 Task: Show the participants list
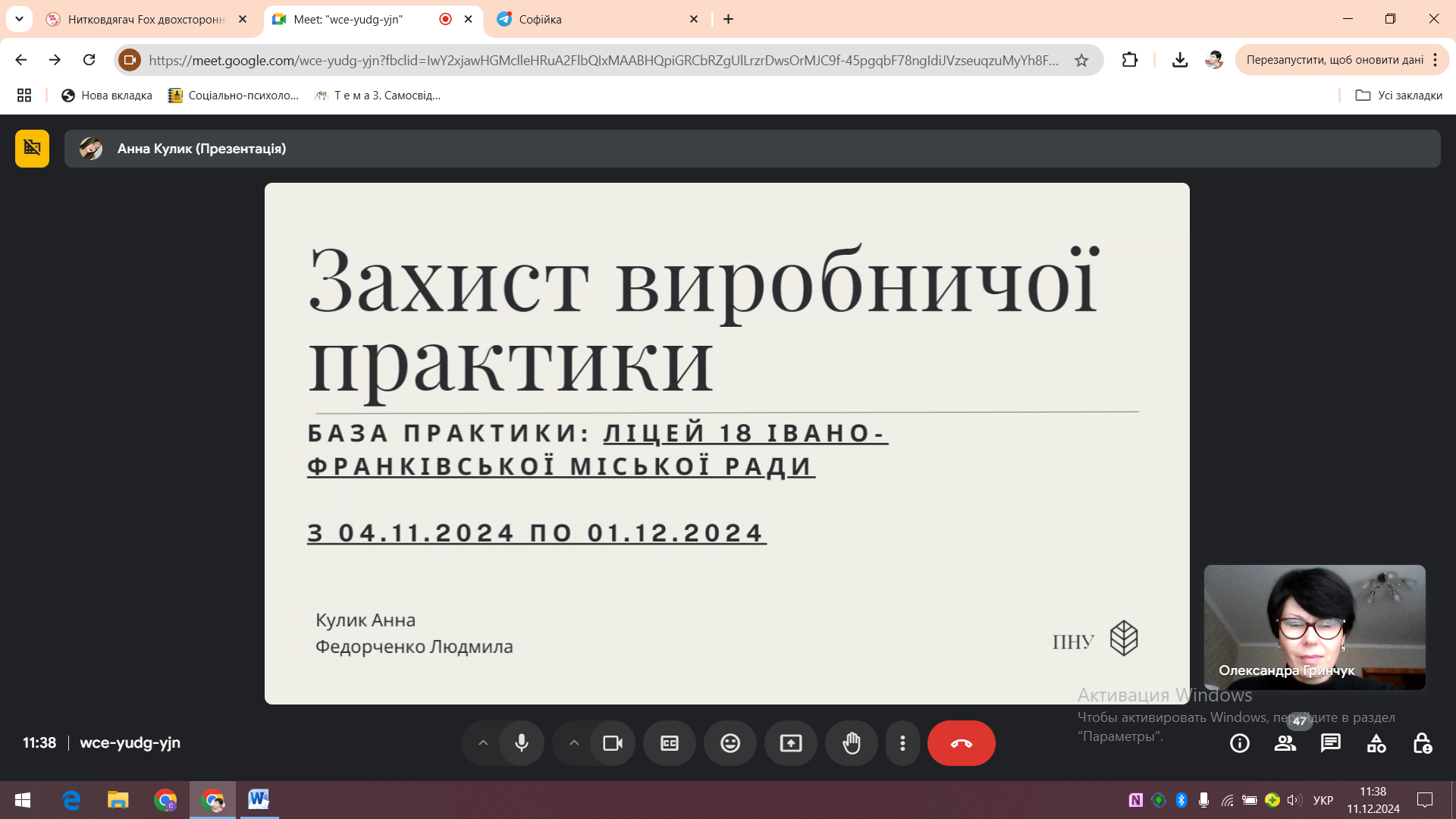point(1285,743)
